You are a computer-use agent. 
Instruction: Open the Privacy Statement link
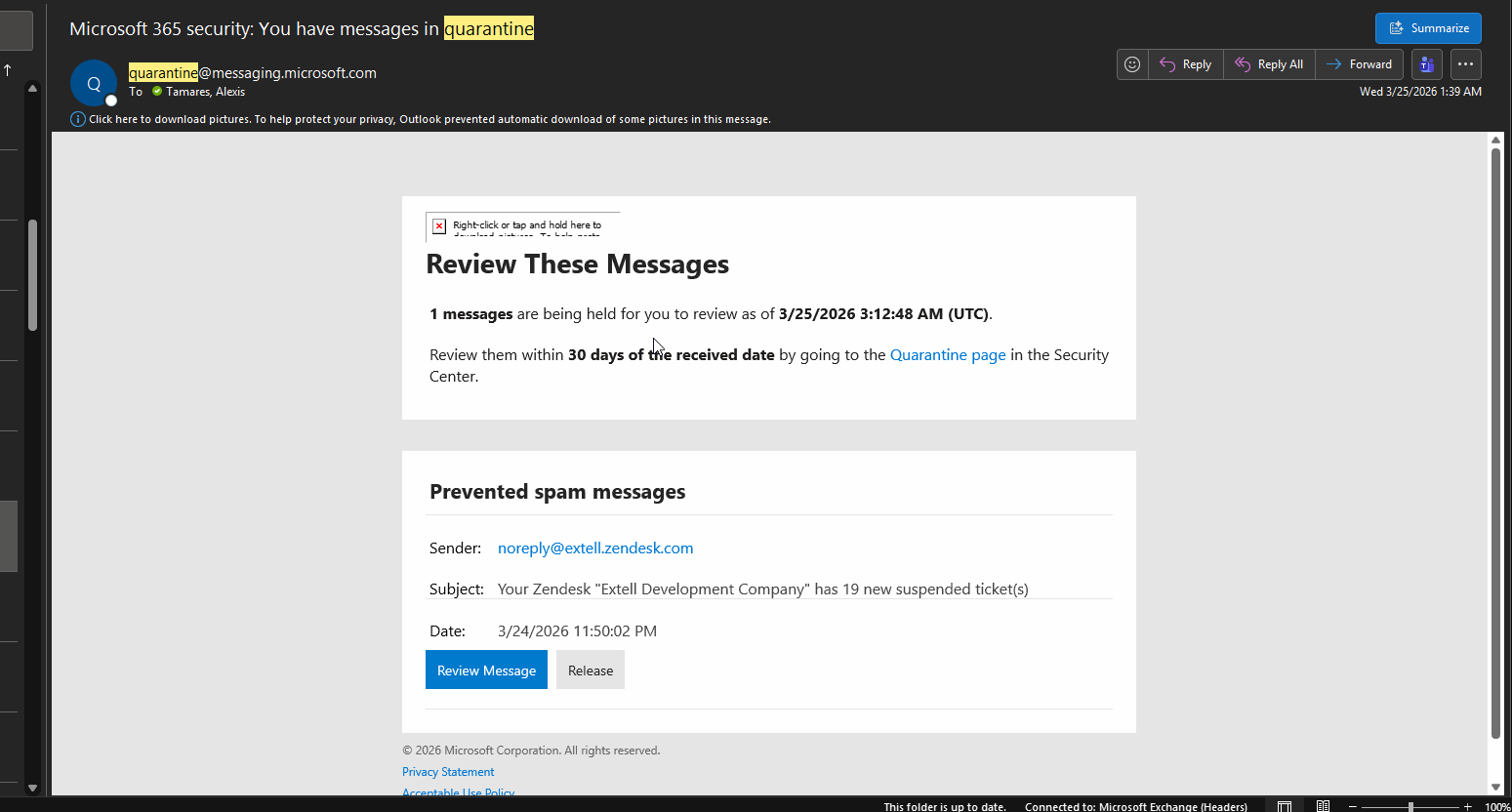(448, 772)
